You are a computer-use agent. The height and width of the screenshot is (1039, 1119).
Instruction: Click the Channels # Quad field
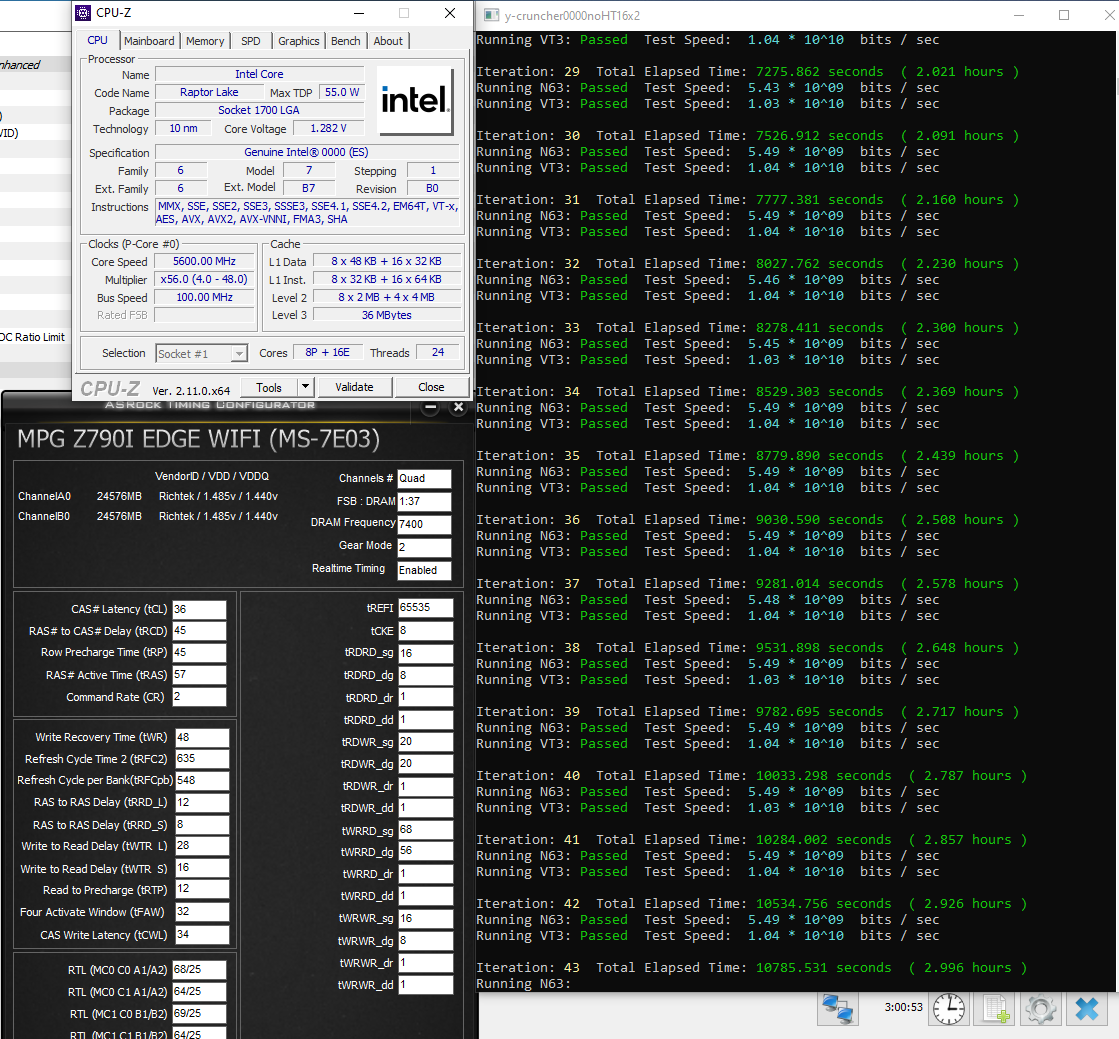[424, 479]
